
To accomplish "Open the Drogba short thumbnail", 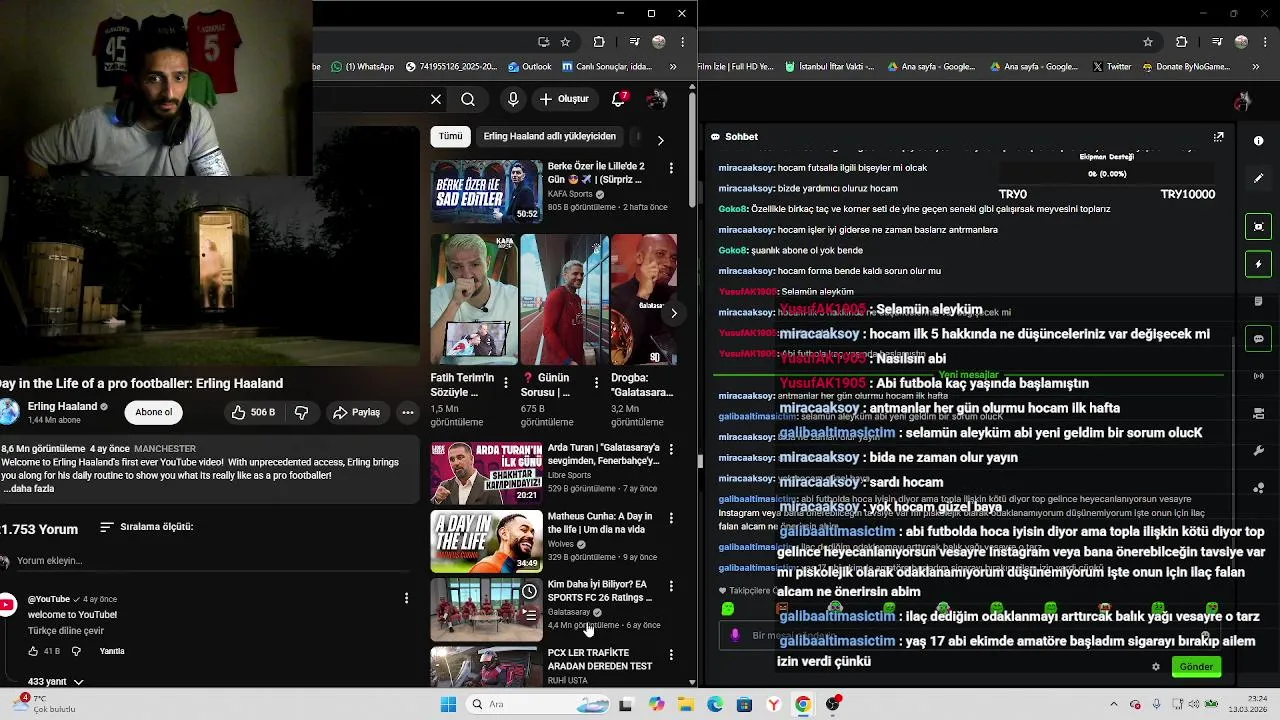I will coord(644,300).
